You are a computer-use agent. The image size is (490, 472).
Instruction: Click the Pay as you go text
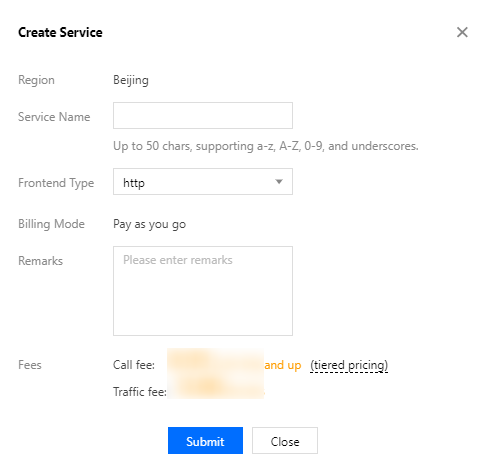click(x=150, y=224)
